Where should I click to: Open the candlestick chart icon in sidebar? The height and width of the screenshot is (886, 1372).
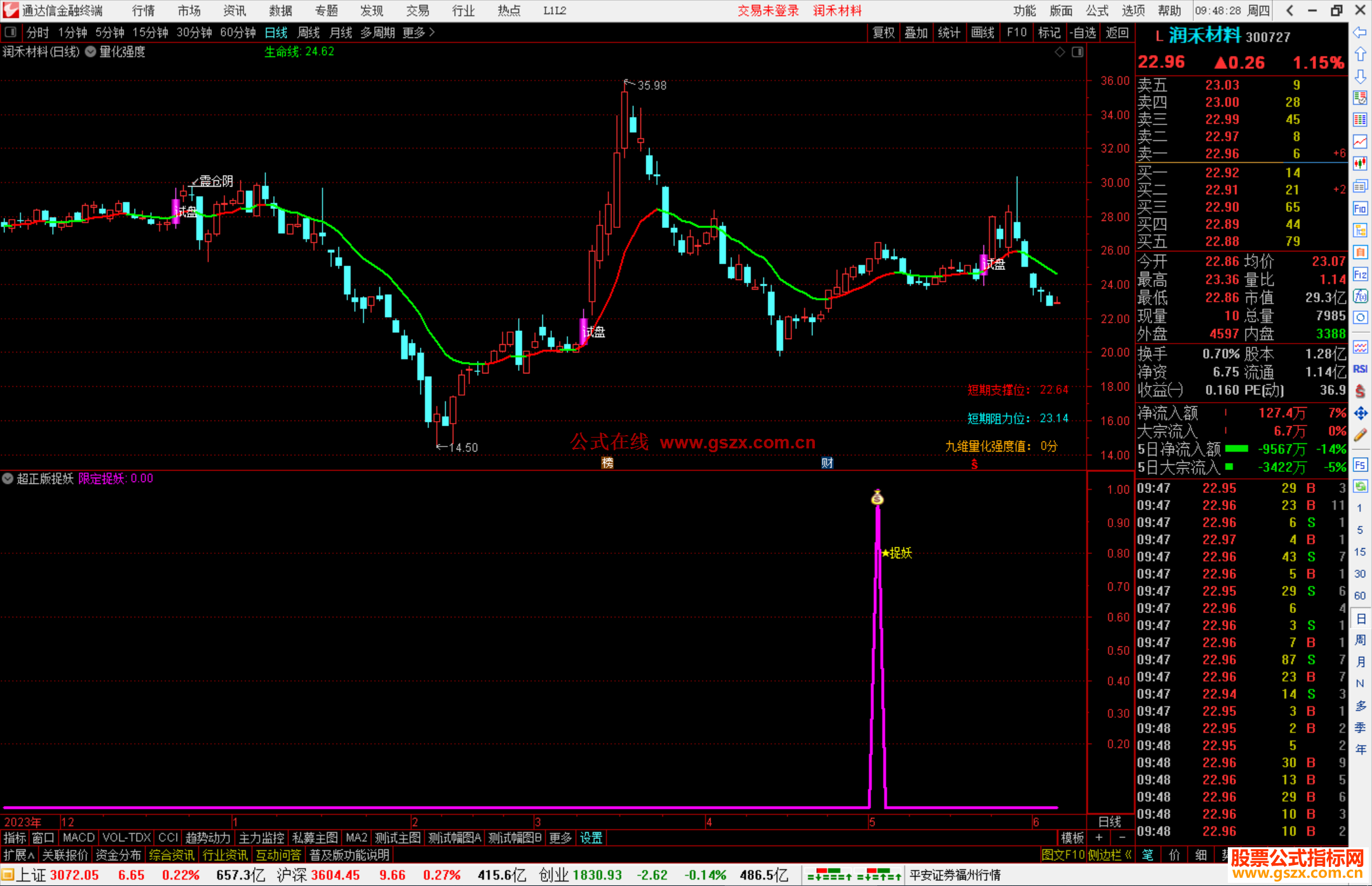coord(1360,164)
